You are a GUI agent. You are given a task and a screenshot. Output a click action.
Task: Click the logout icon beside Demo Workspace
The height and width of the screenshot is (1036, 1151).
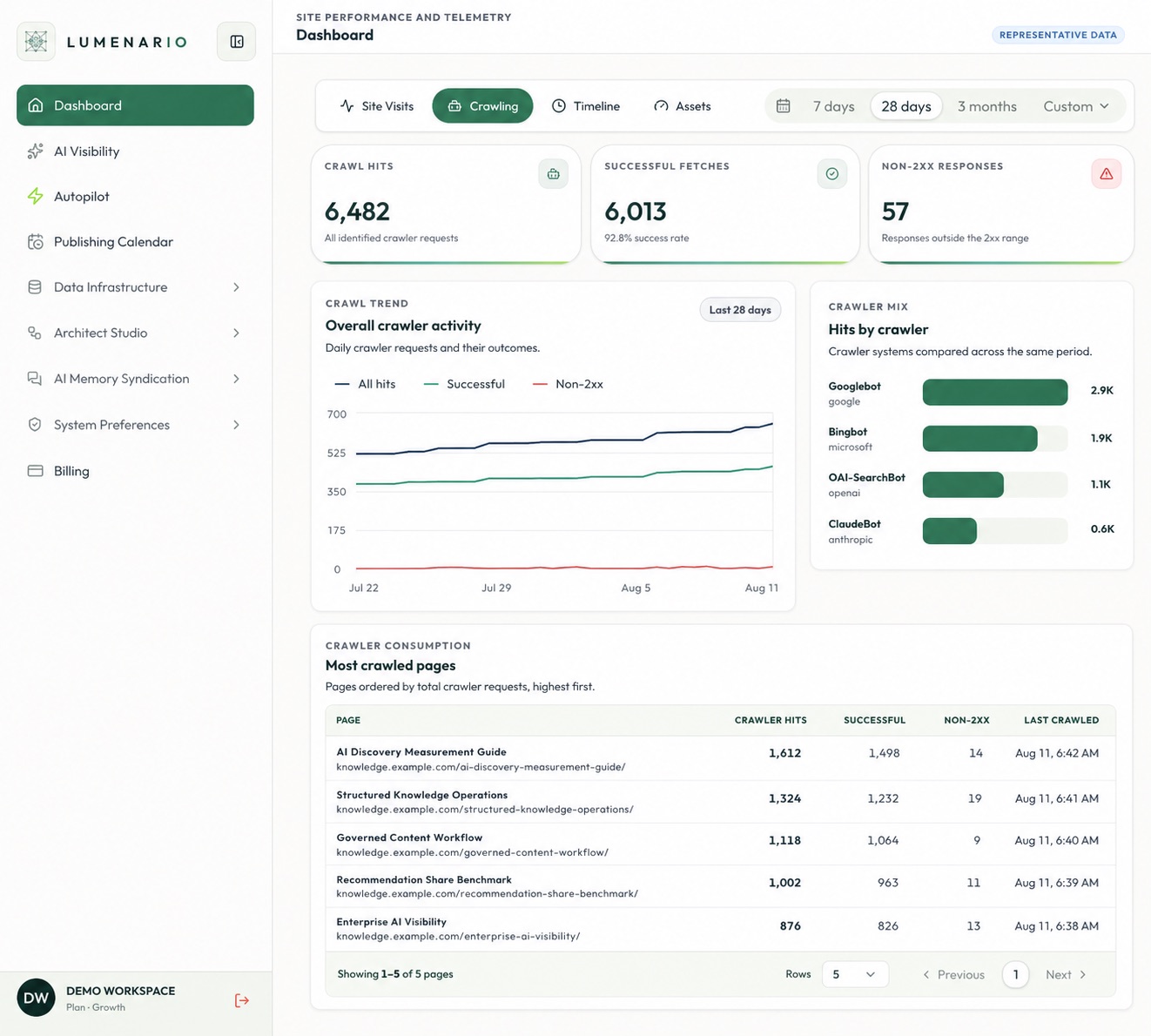tap(242, 1000)
